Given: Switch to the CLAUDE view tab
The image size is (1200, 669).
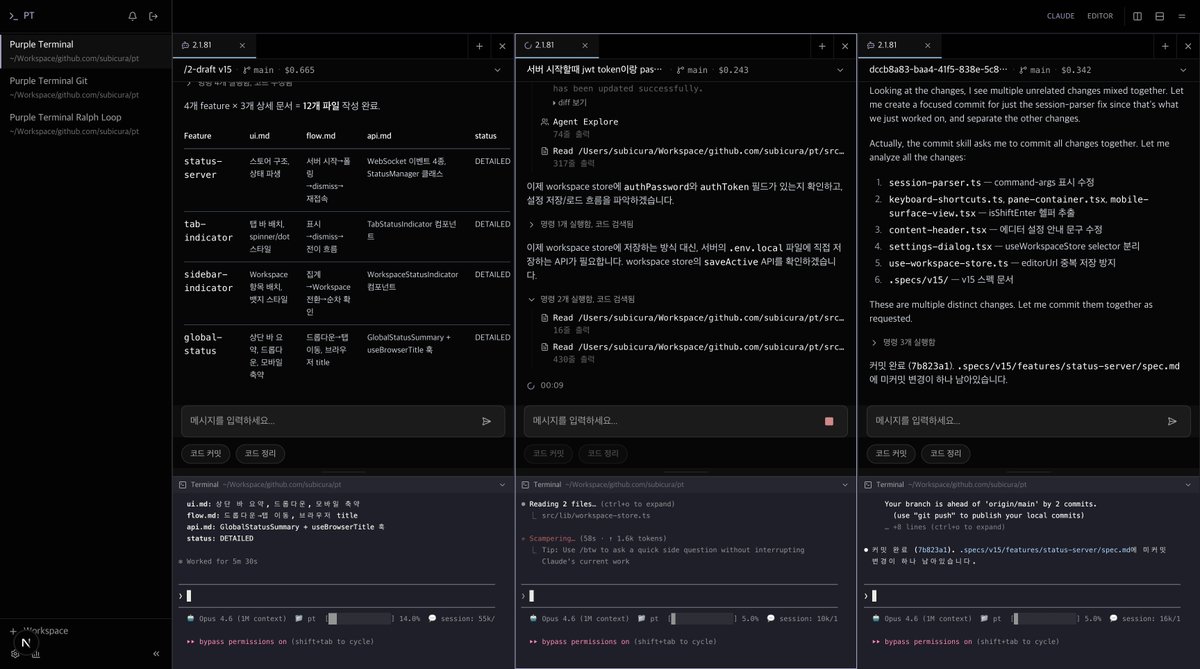Looking at the screenshot, I should click(x=1061, y=16).
